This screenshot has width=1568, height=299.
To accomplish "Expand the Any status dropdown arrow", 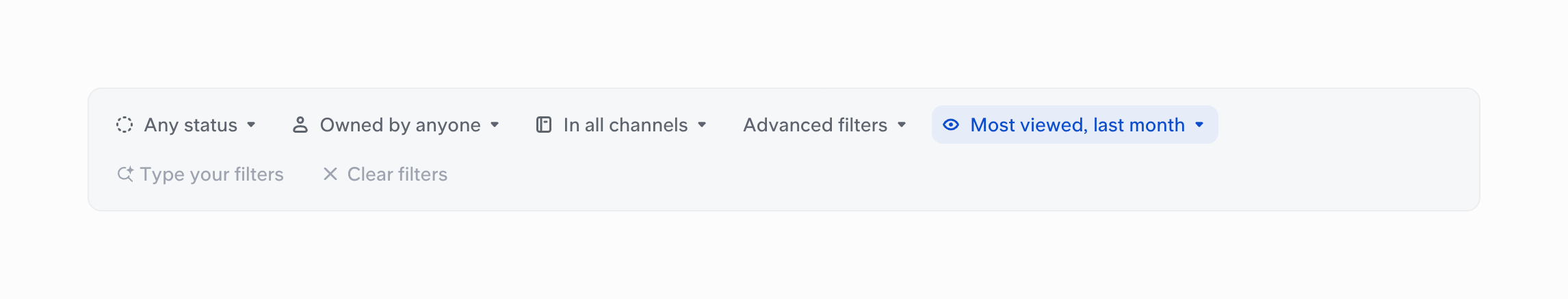I will [251, 125].
